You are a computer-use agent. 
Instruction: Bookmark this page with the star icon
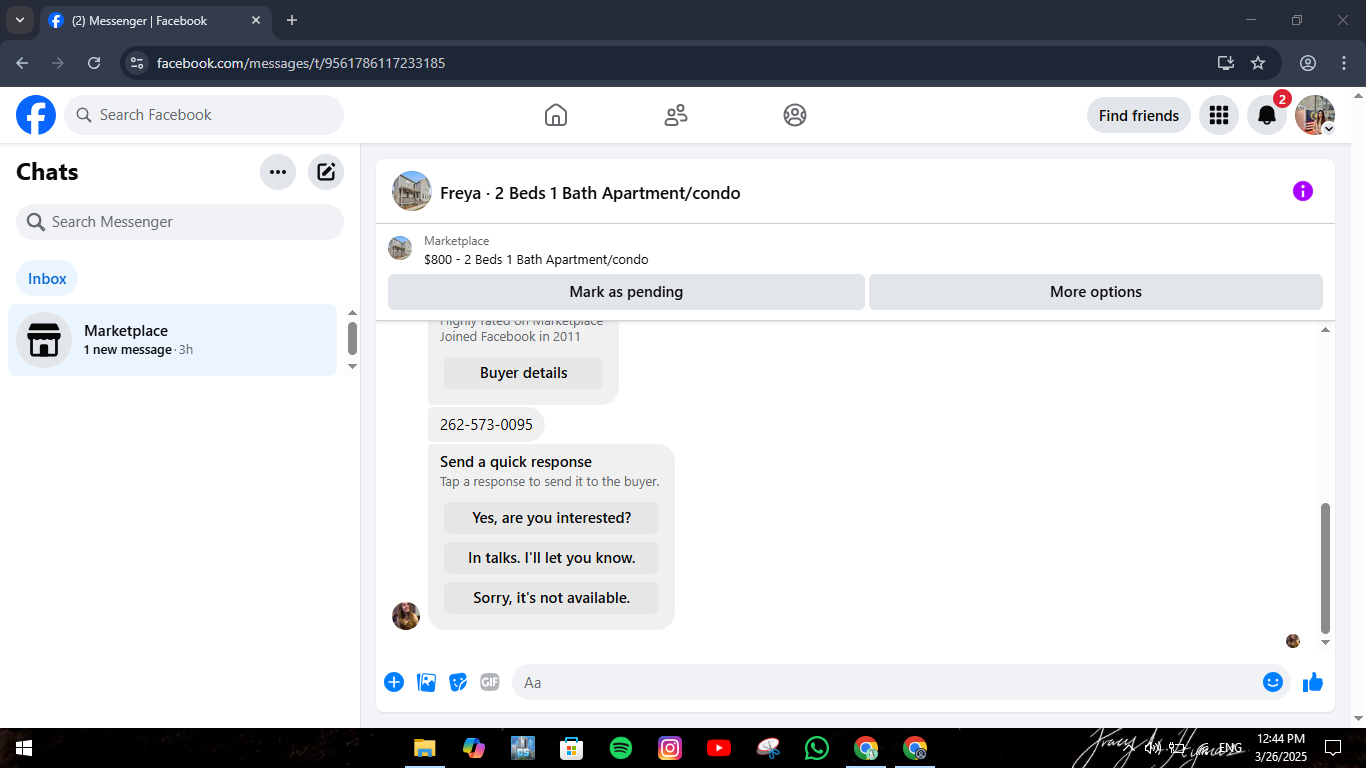[1258, 63]
